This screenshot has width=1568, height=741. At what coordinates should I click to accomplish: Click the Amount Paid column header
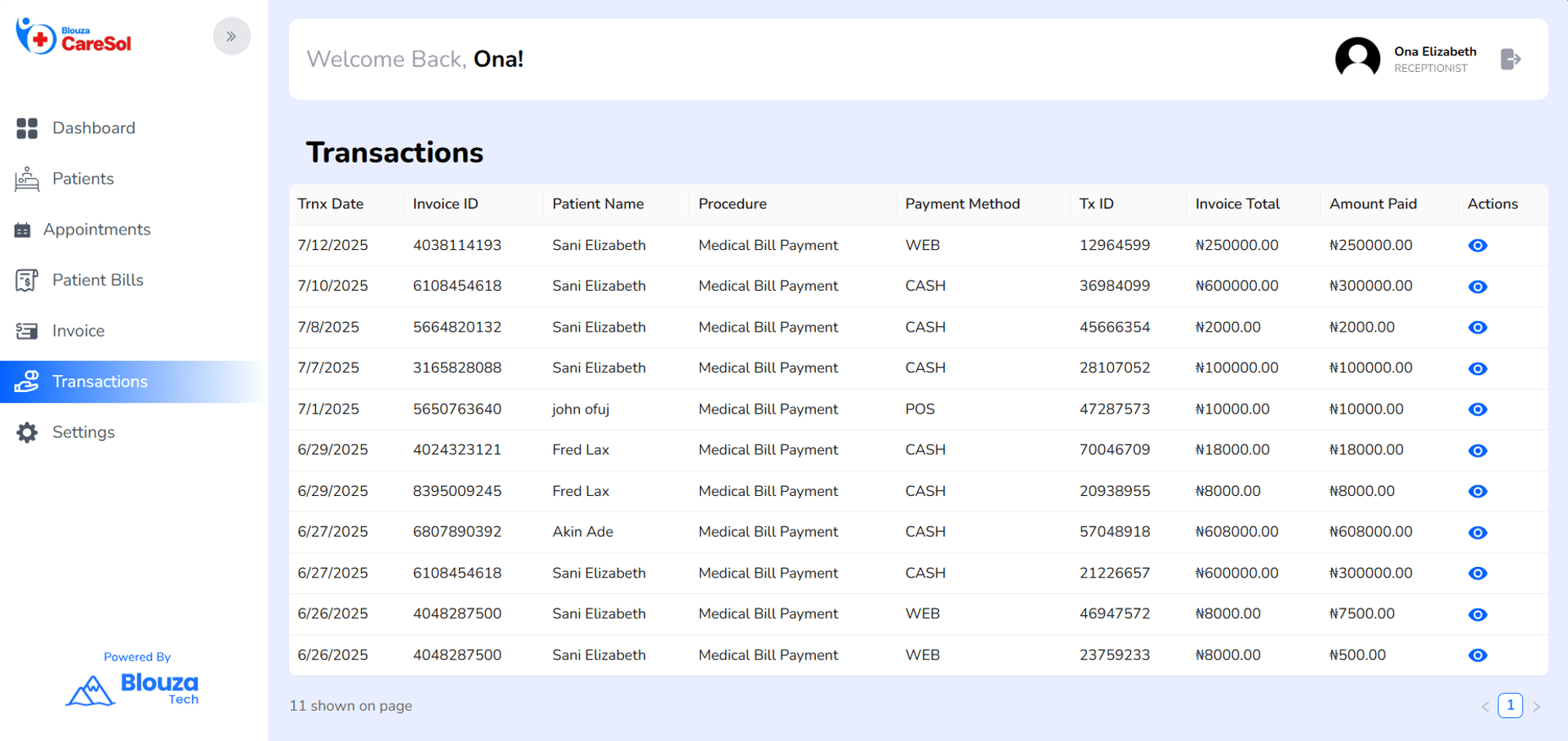click(x=1373, y=204)
